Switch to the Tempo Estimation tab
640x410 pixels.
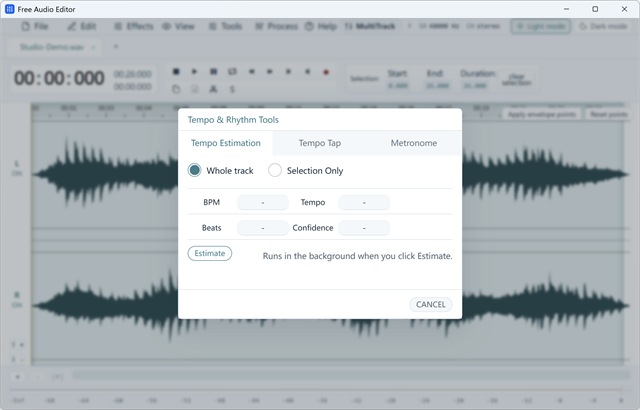(226, 143)
